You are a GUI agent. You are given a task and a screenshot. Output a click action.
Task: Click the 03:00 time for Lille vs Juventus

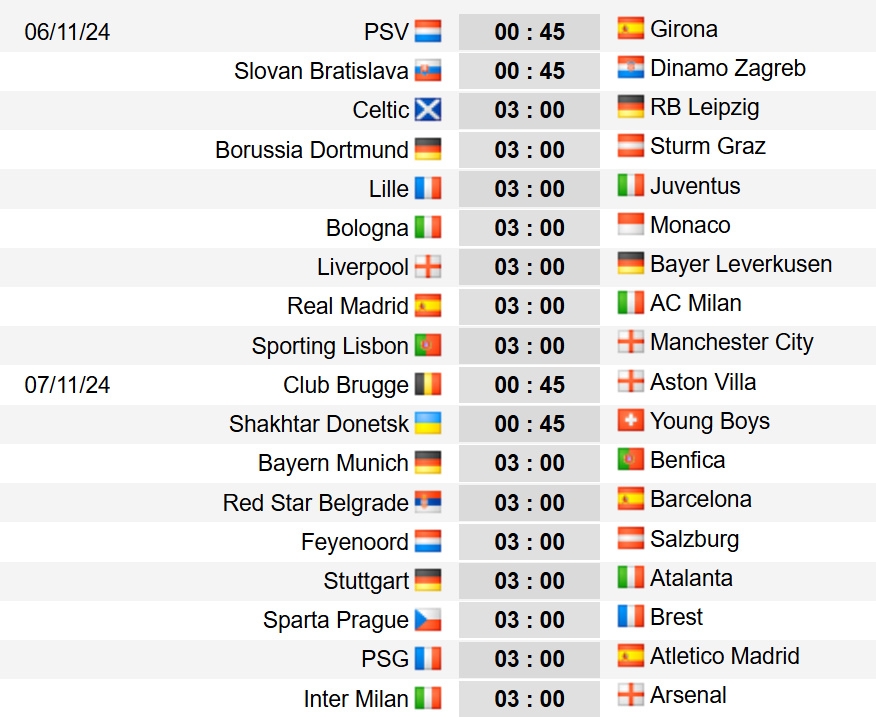point(529,189)
